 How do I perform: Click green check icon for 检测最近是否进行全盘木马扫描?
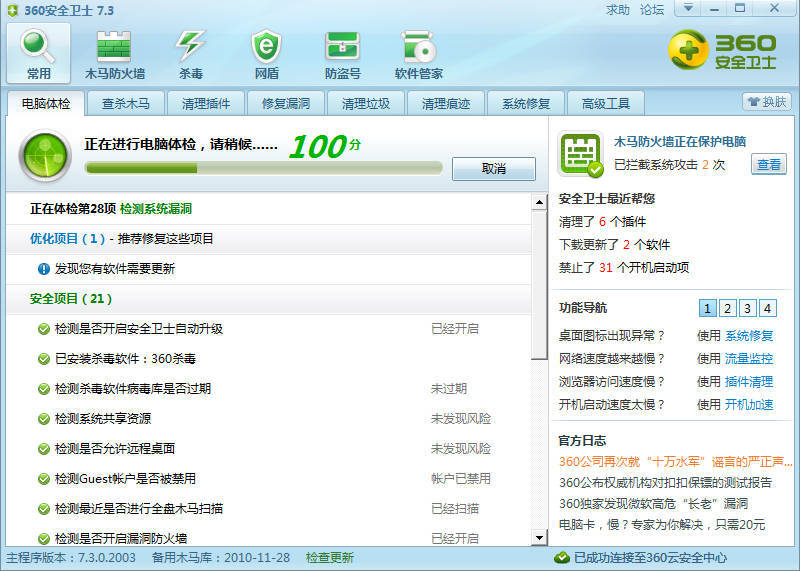[44, 509]
